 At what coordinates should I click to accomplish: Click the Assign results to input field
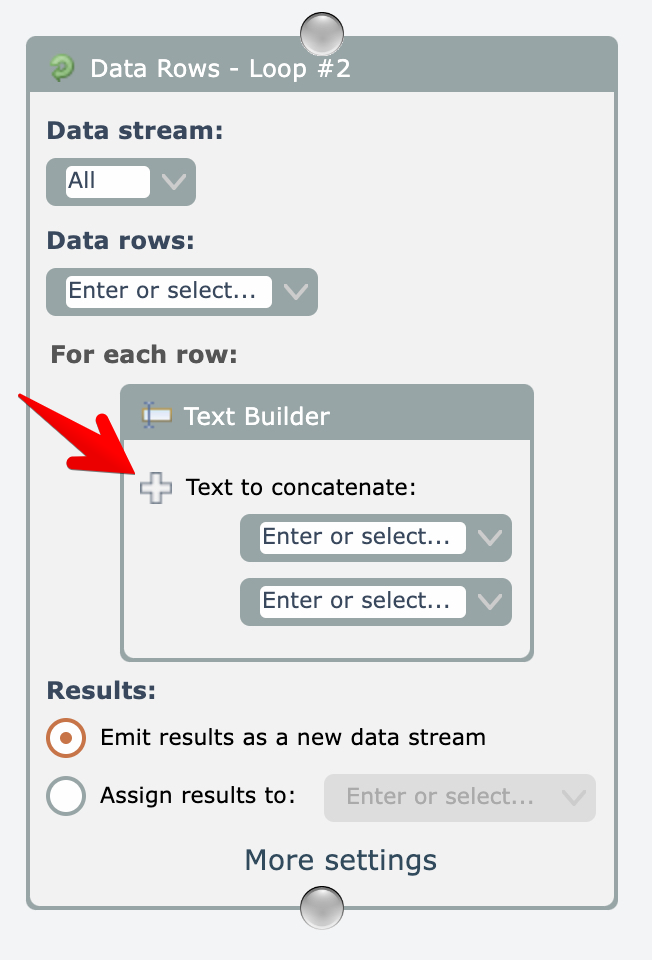tap(440, 797)
